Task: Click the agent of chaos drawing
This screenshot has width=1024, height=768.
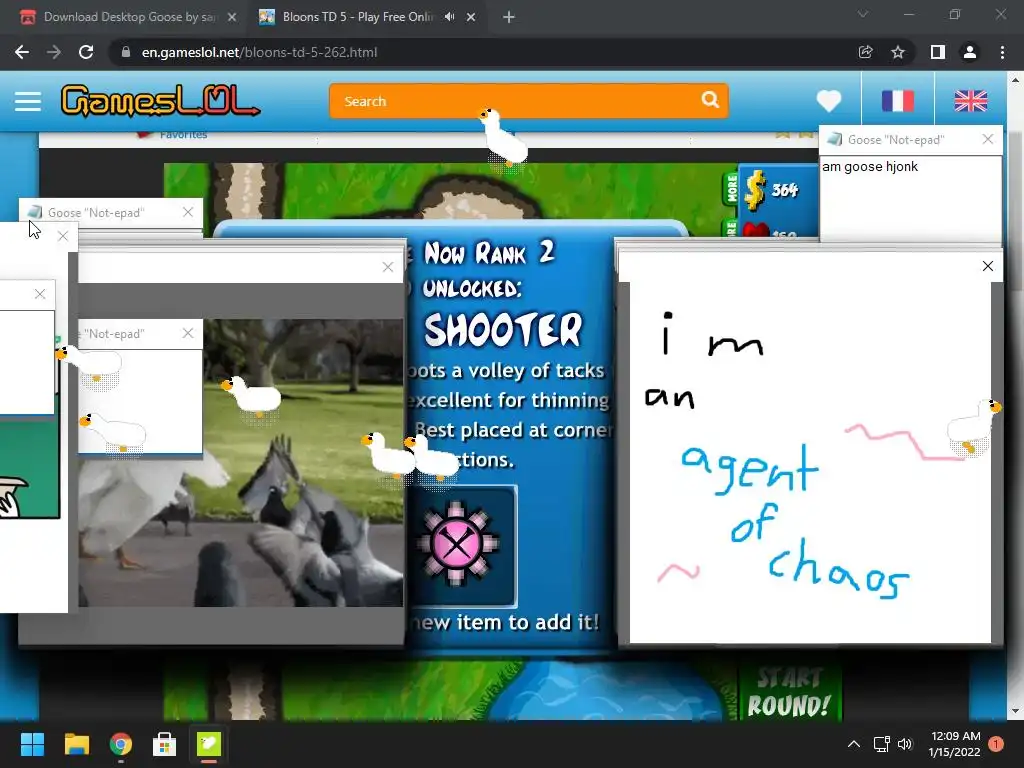Action: pos(810,462)
